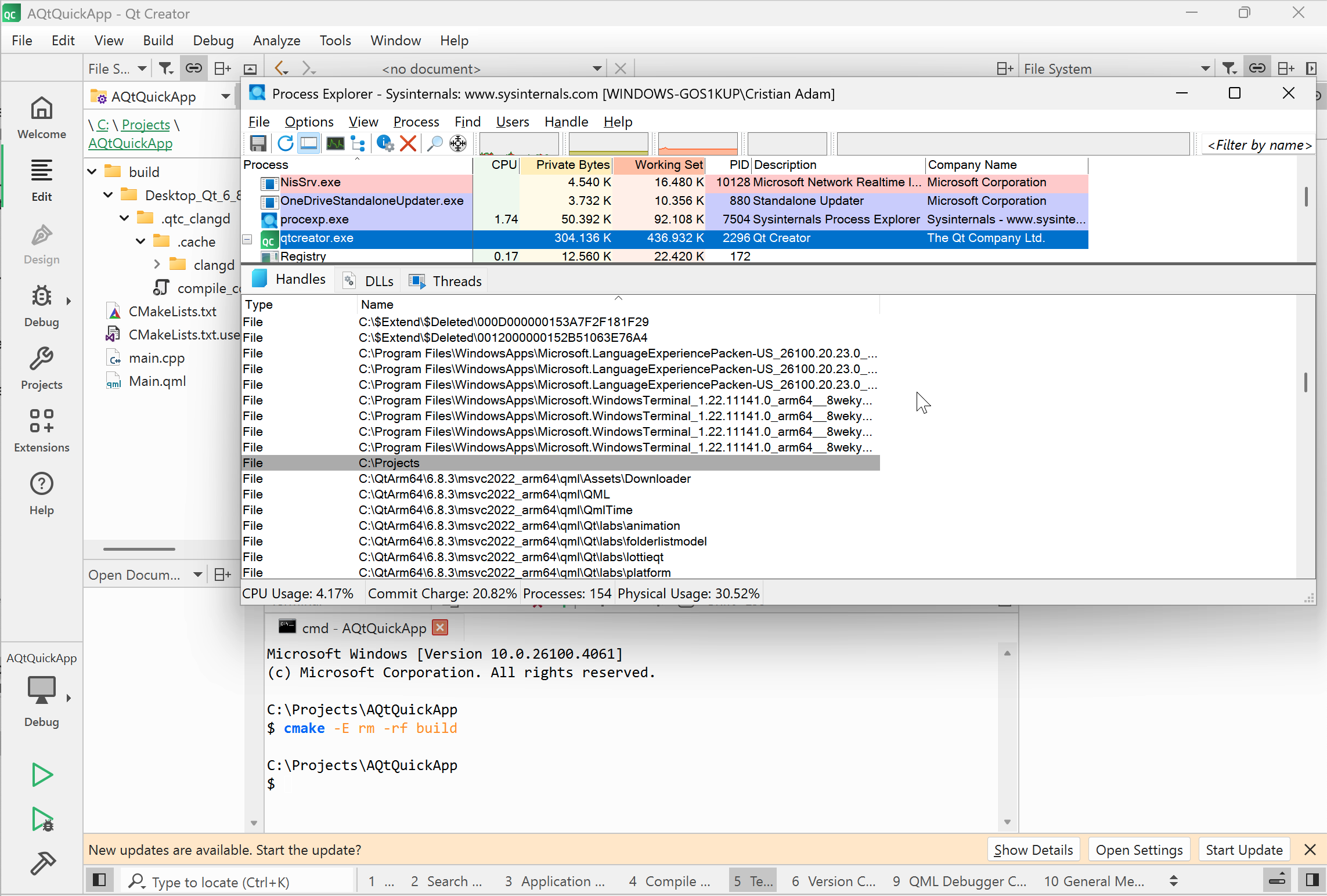
Task: Open right File System view dropdown
Action: [x=1117, y=69]
